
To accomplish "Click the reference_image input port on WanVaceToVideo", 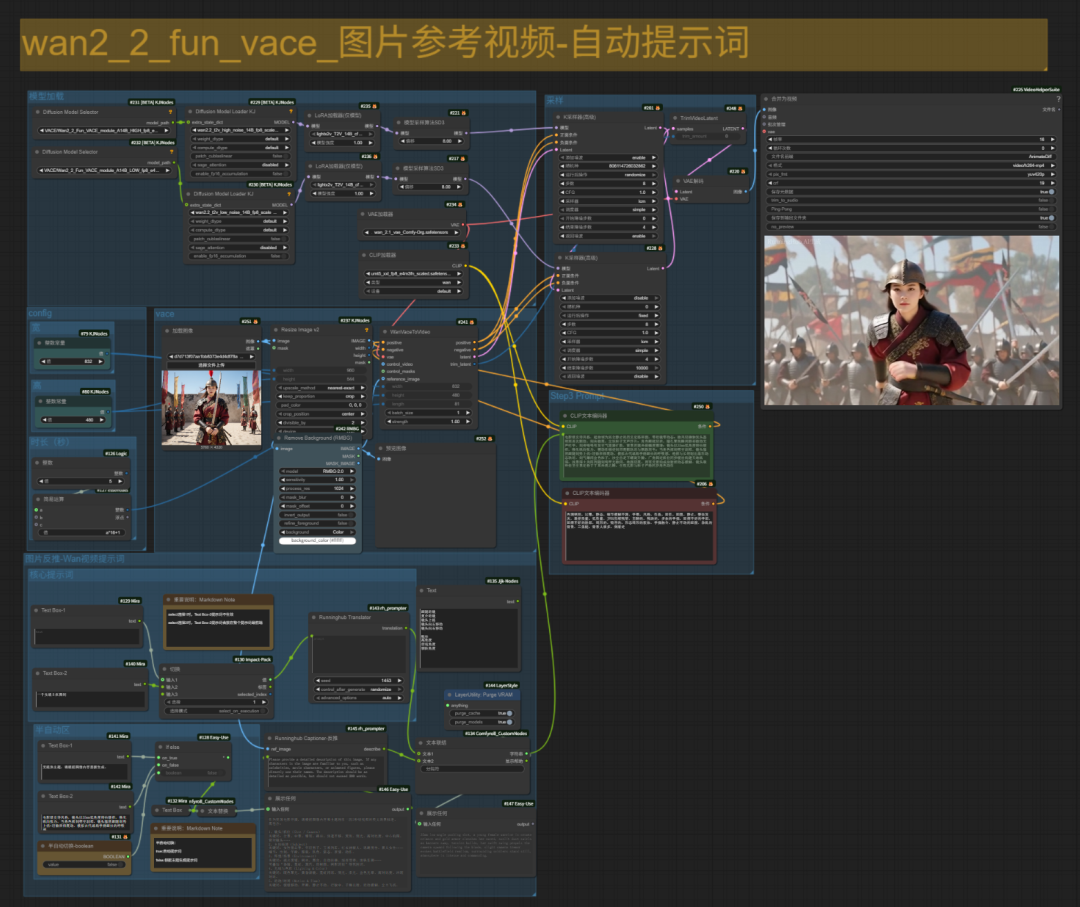I will 384,379.
